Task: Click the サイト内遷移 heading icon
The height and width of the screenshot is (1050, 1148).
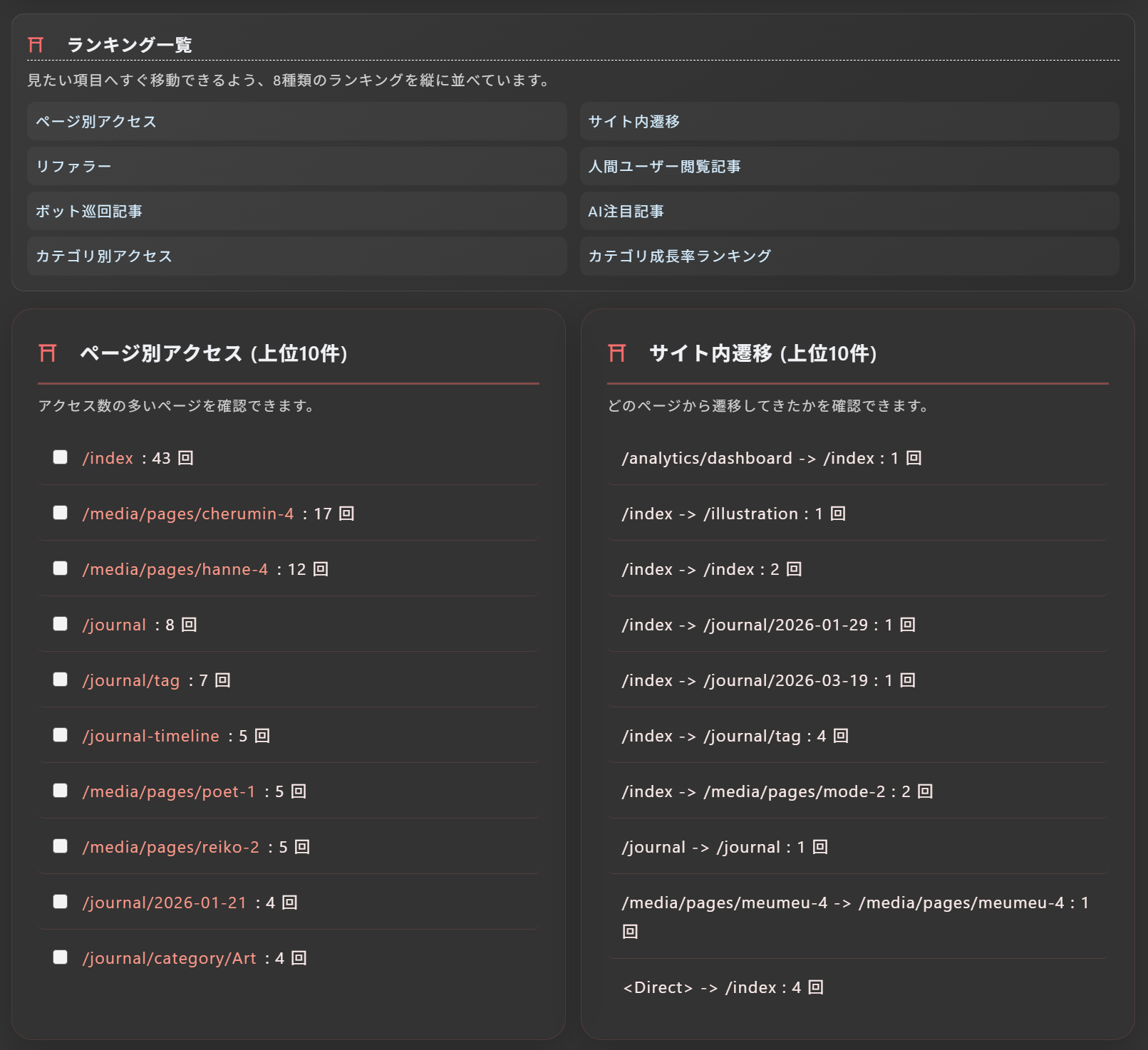Action: [617, 351]
